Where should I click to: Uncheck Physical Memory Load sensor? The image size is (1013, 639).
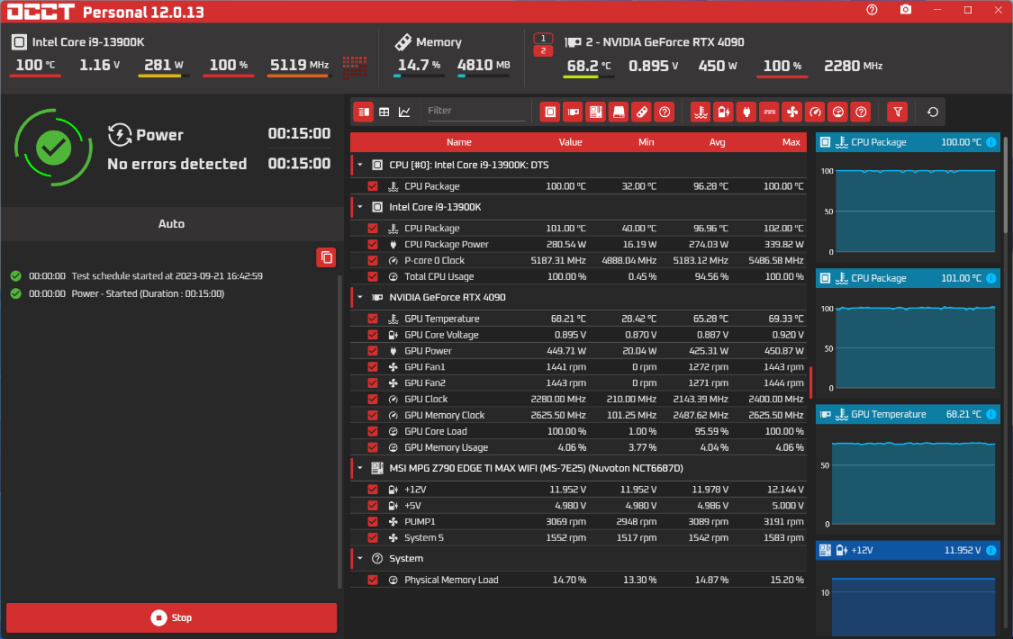coord(373,580)
